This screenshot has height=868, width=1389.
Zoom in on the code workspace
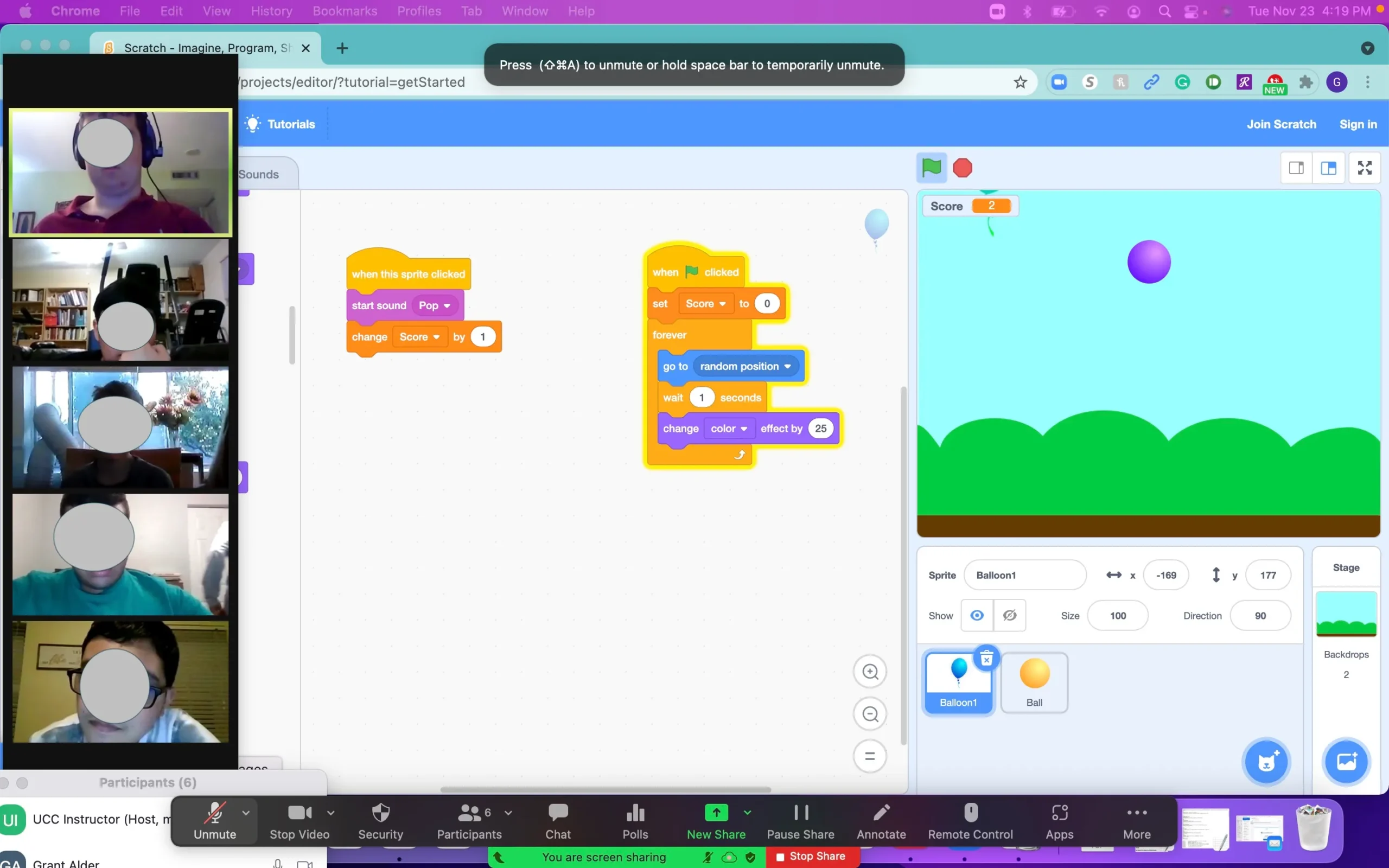870,672
